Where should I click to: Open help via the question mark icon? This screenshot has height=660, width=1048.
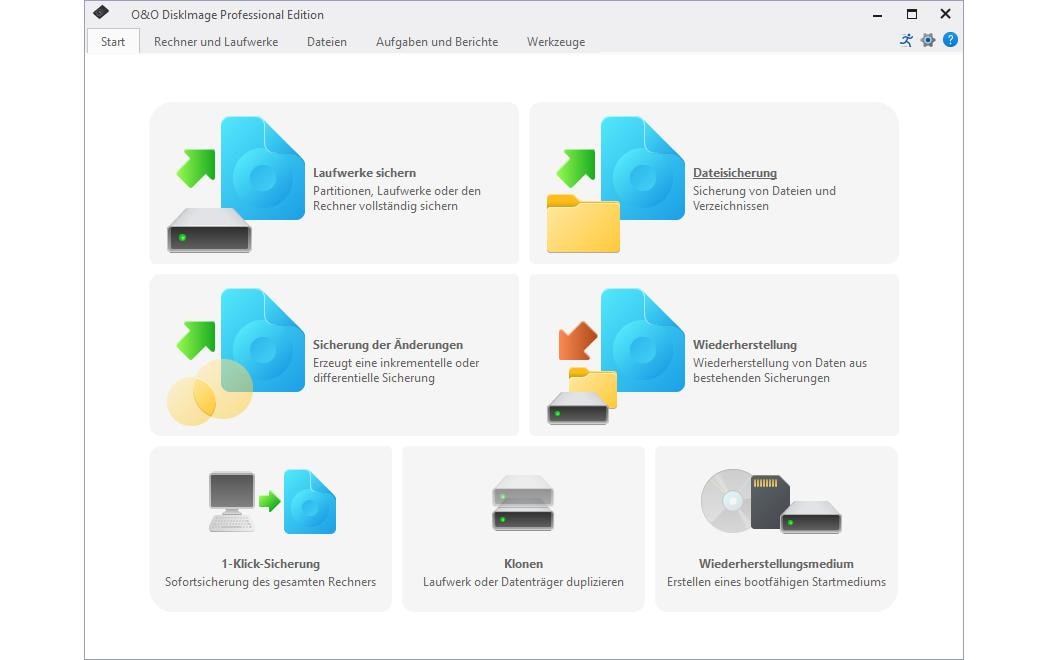(950, 40)
